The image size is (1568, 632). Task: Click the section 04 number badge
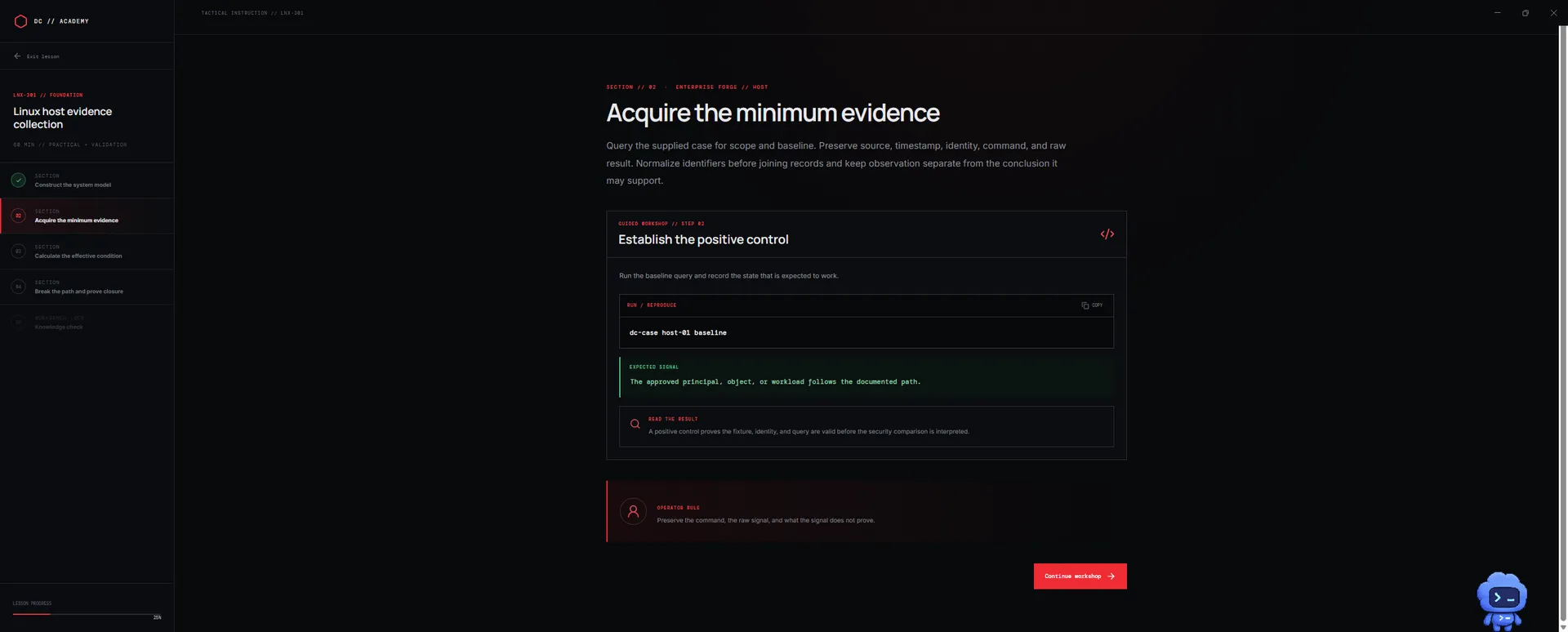pyautogui.click(x=18, y=287)
